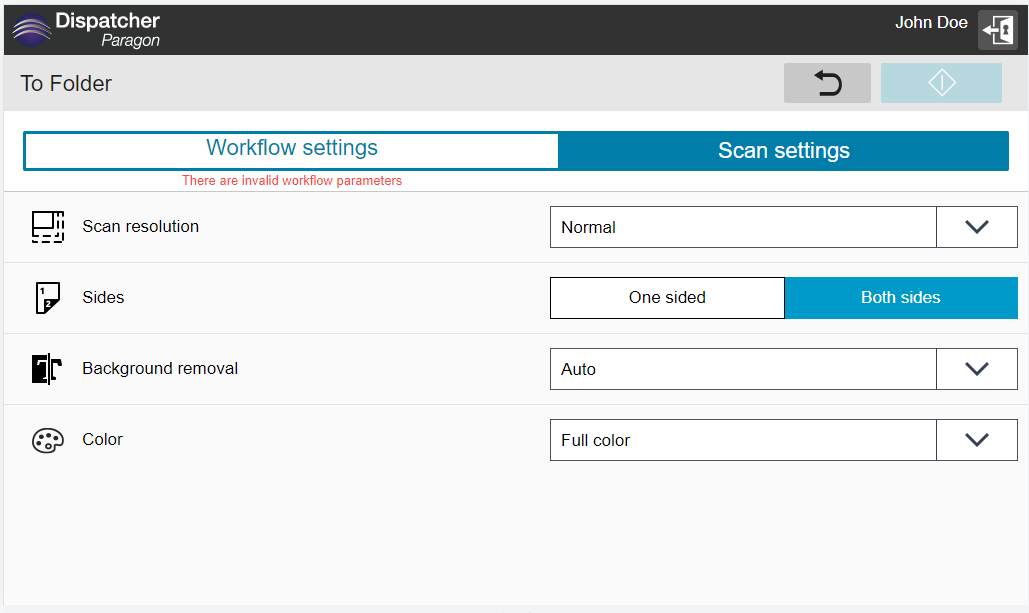Click the To Folder workflow title
The width and height of the screenshot is (1029, 613).
pos(66,83)
